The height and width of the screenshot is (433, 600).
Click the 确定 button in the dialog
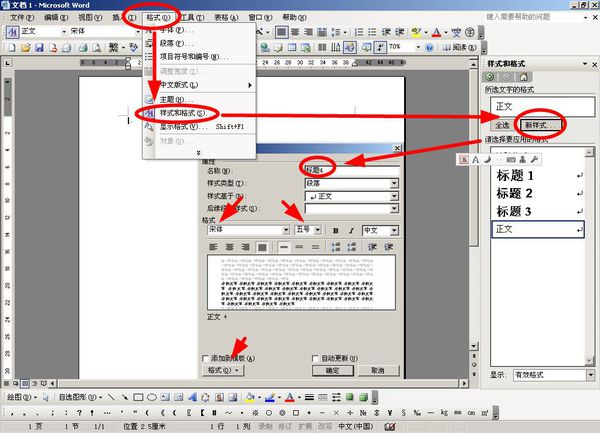(333, 370)
